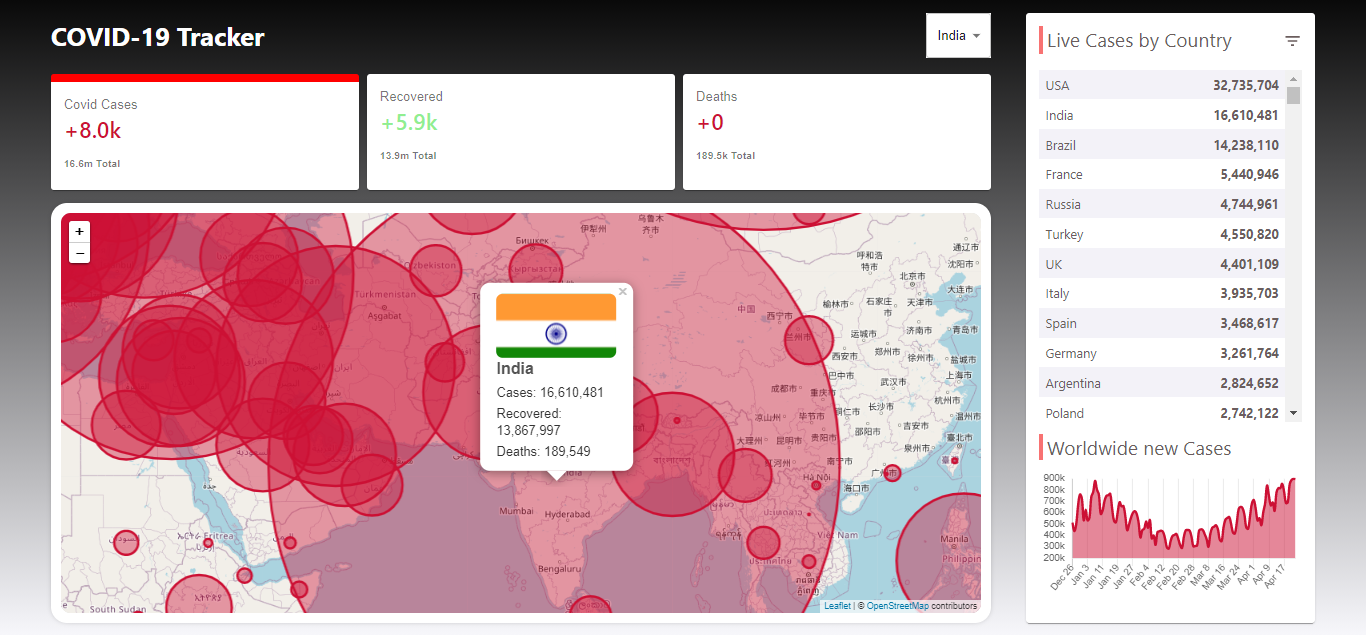
Task: Select USA from the live cases list
Action: pyautogui.click(x=1161, y=85)
